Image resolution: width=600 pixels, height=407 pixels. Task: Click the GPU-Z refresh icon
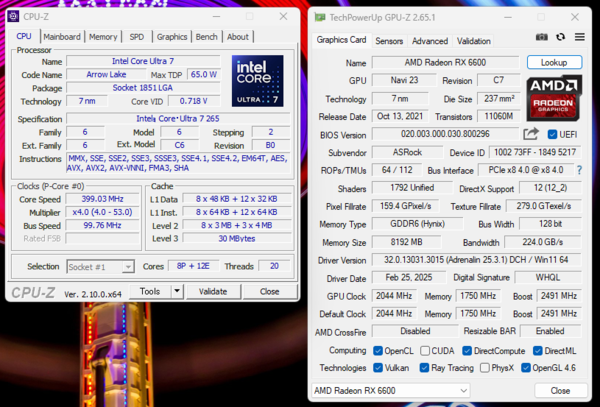561,37
